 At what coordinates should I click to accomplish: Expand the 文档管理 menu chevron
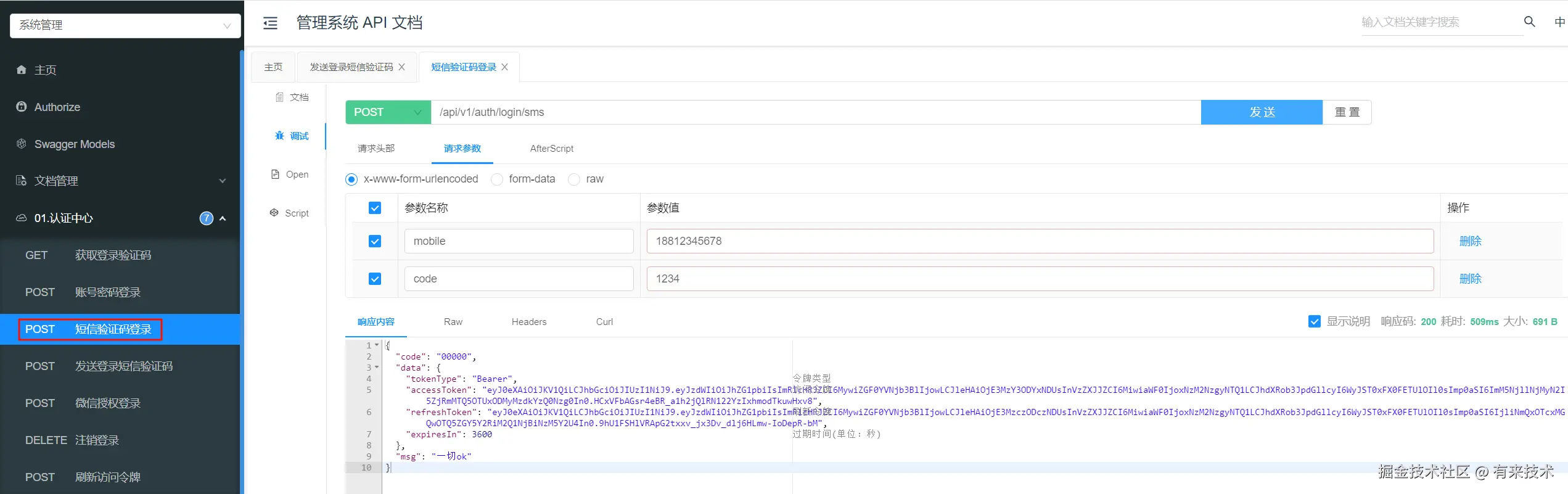[223, 181]
